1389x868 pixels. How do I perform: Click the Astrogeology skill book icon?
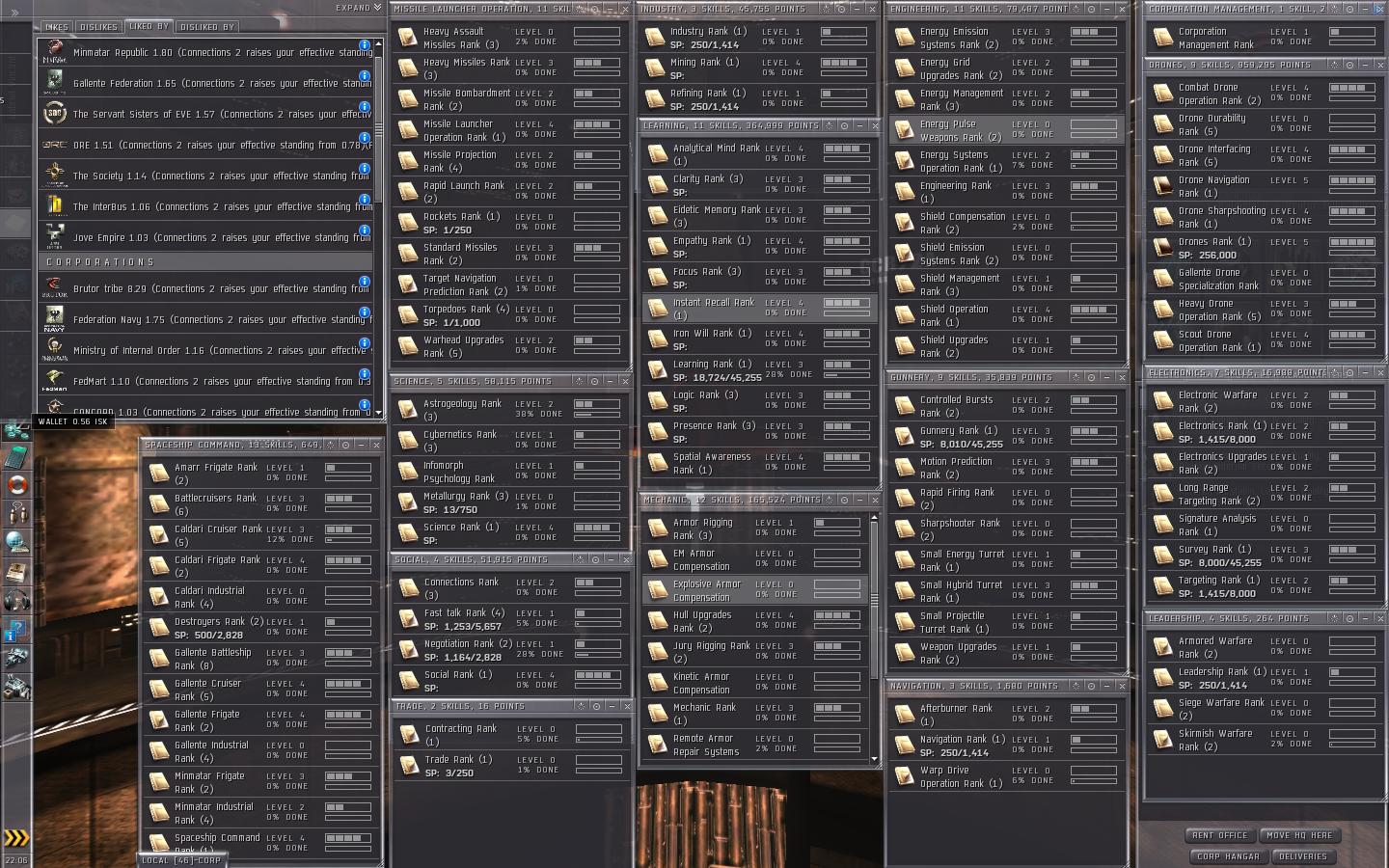click(408, 410)
